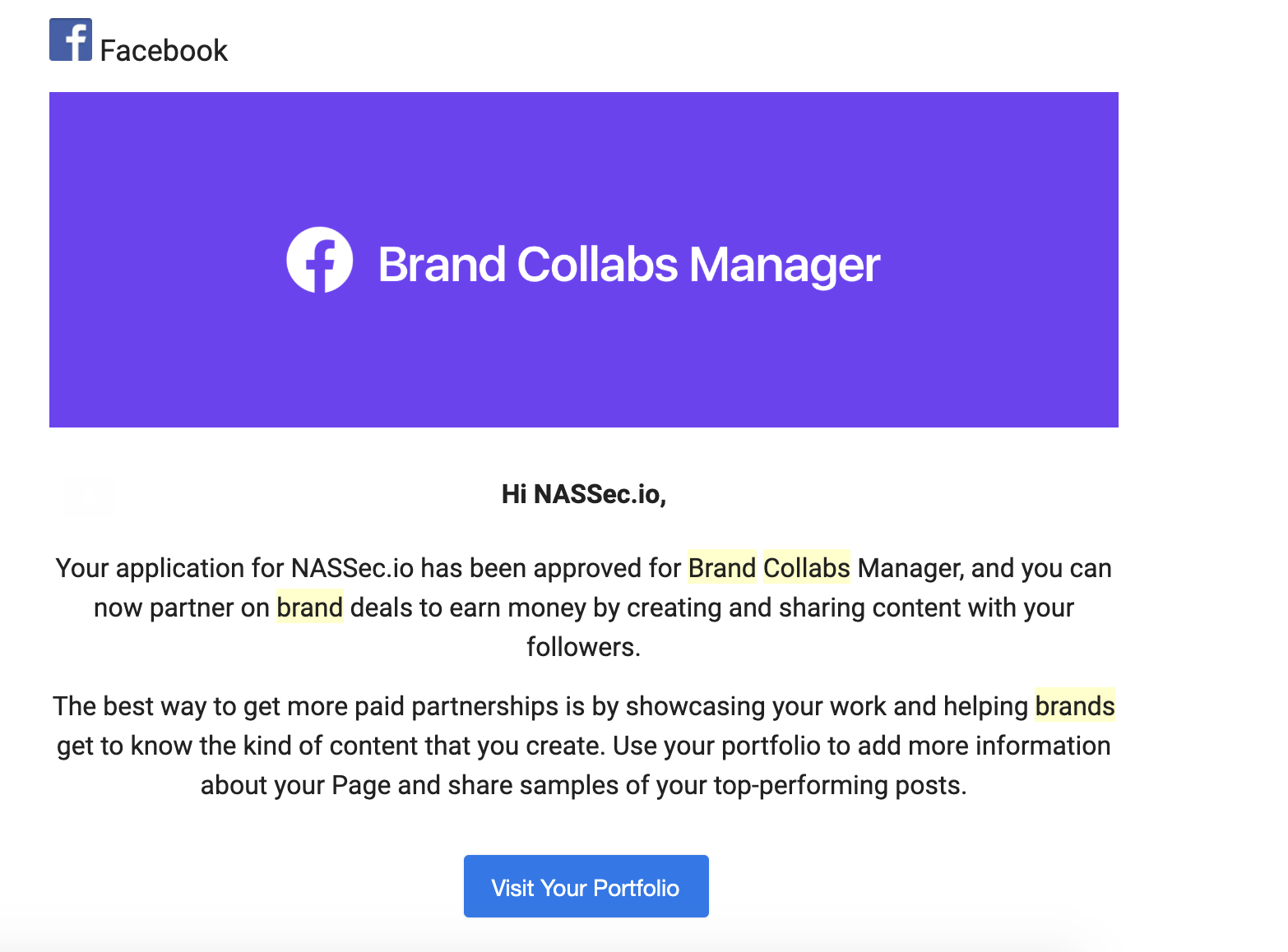Click the square Facebook logo icon
The image size is (1288, 952).
(x=71, y=39)
